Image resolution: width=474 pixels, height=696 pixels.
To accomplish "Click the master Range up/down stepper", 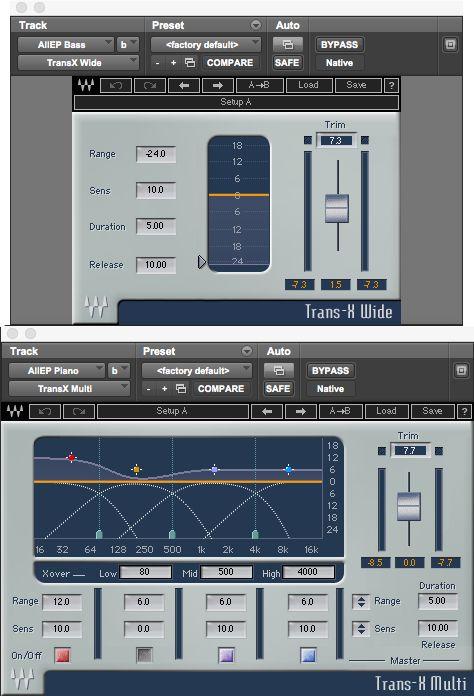I will [361, 601].
